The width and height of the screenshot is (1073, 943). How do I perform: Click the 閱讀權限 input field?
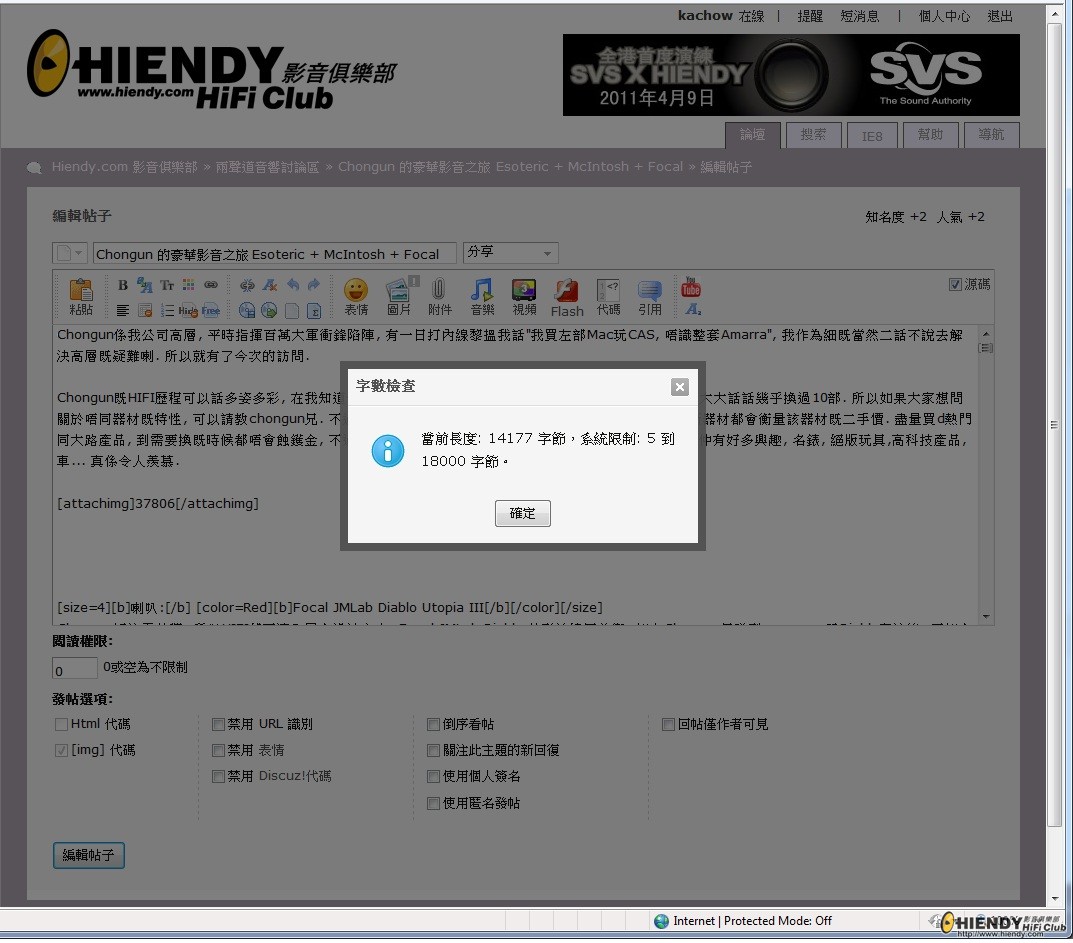pos(74,669)
